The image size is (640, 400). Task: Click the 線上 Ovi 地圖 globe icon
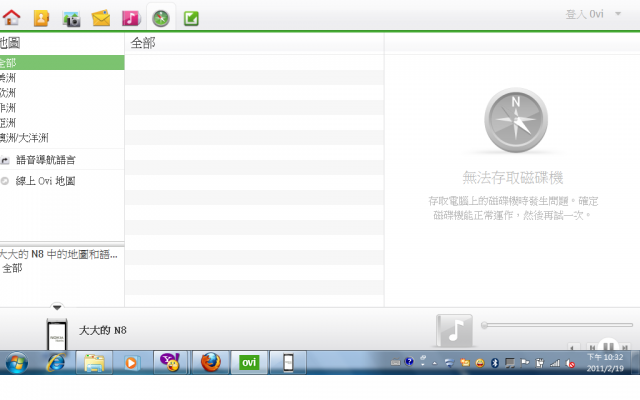point(5,181)
